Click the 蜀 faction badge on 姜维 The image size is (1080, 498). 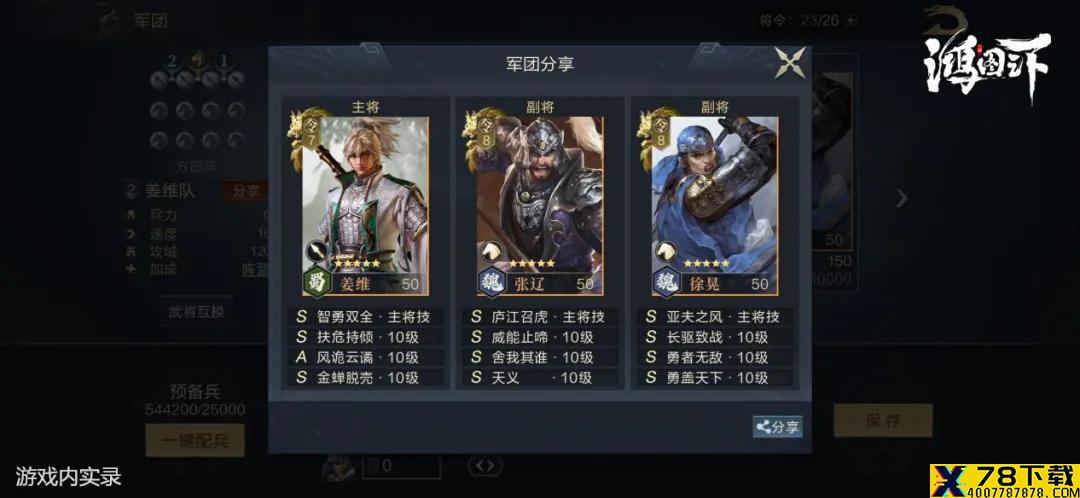pos(315,282)
